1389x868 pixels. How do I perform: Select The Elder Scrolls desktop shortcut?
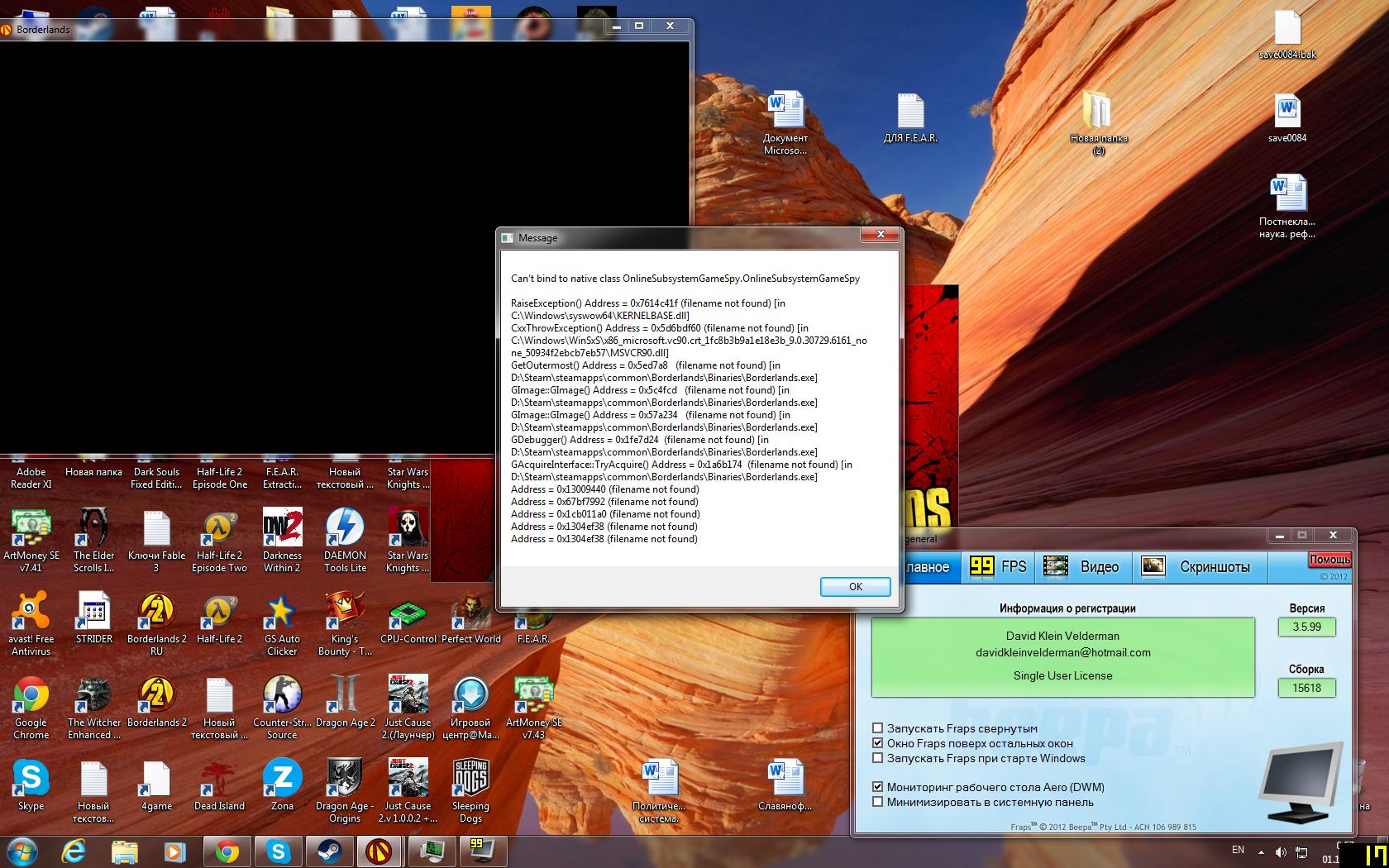coord(93,541)
